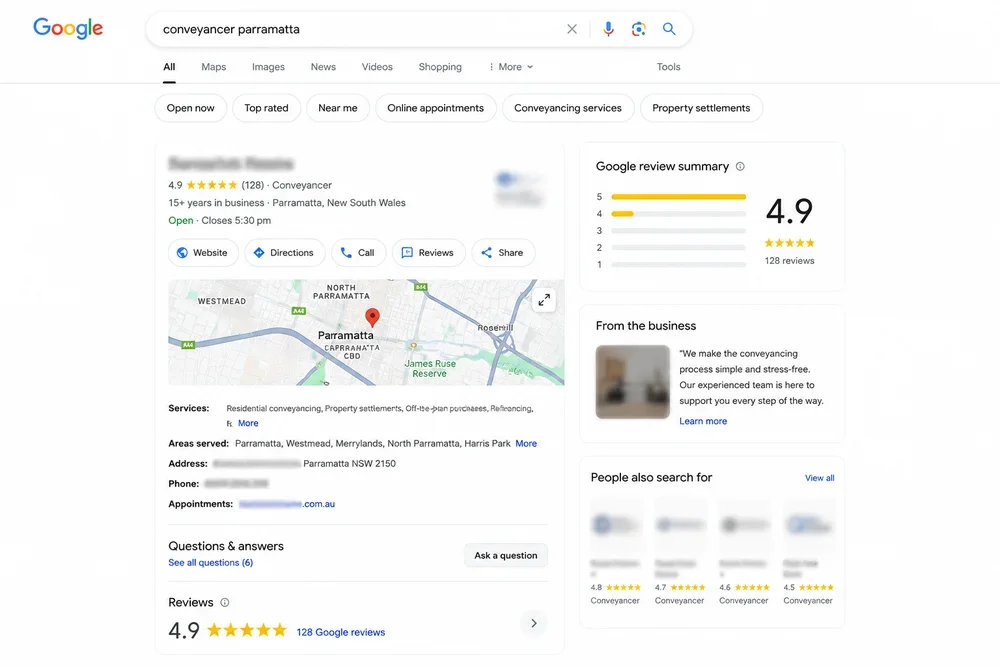The height and width of the screenshot is (667, 1000).
Task: Click Closes 5:30 pm hours text
Action: (236, 220)
